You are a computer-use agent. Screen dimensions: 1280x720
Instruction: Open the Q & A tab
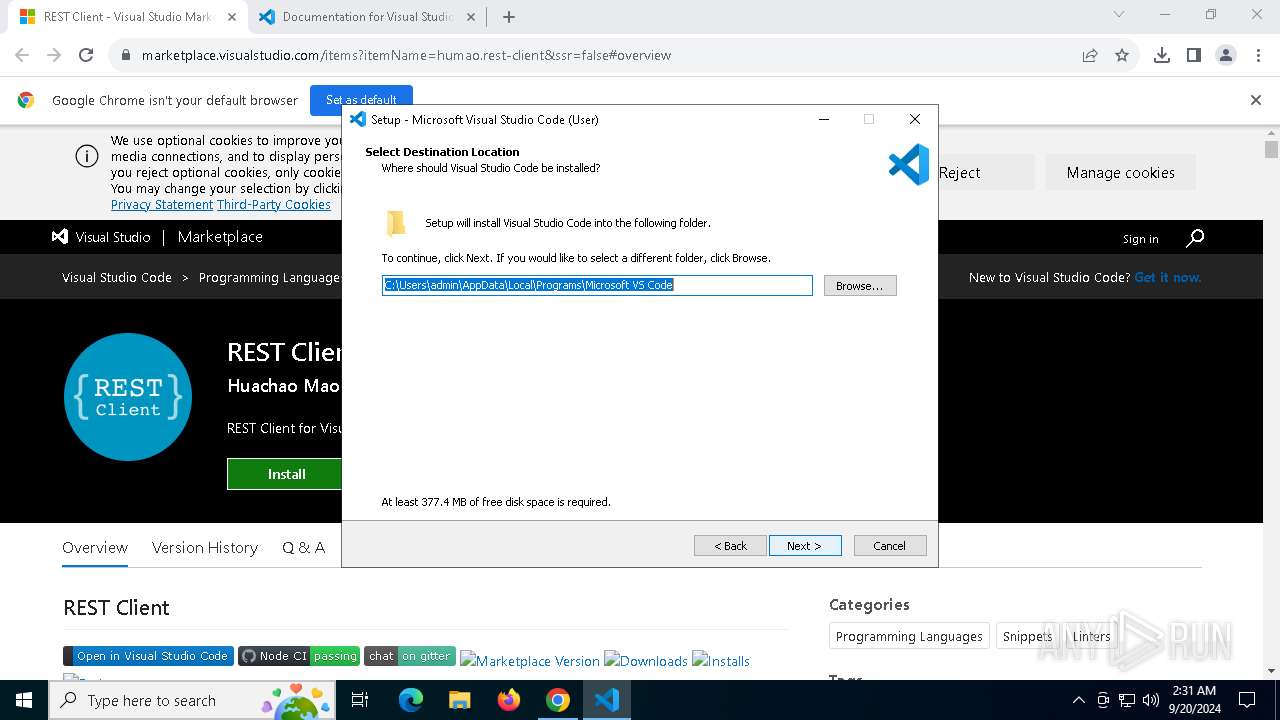coord(303,548)
